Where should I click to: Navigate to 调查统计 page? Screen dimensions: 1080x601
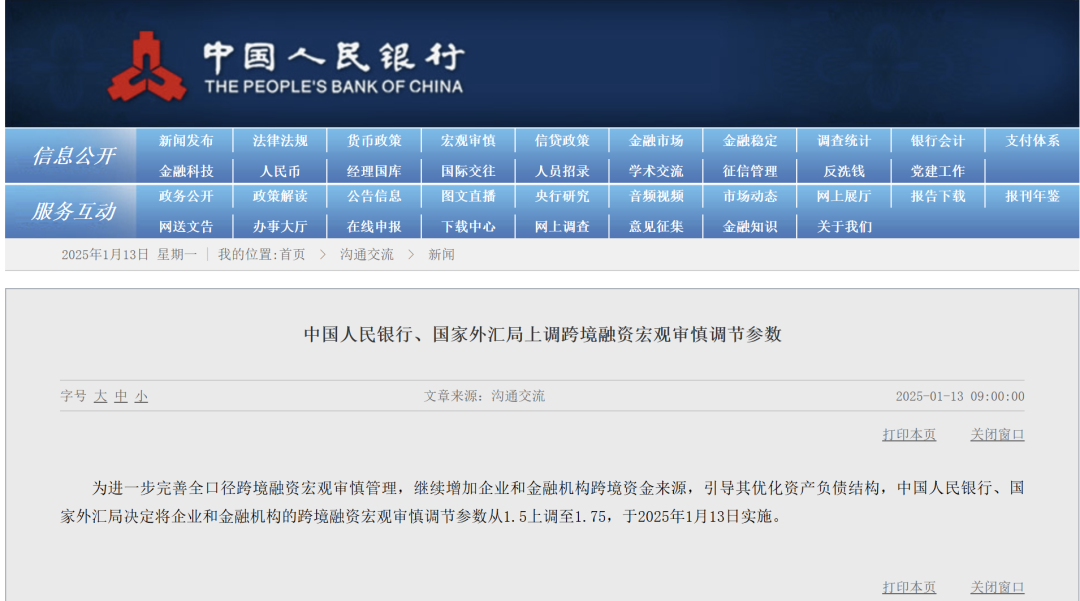844,141
